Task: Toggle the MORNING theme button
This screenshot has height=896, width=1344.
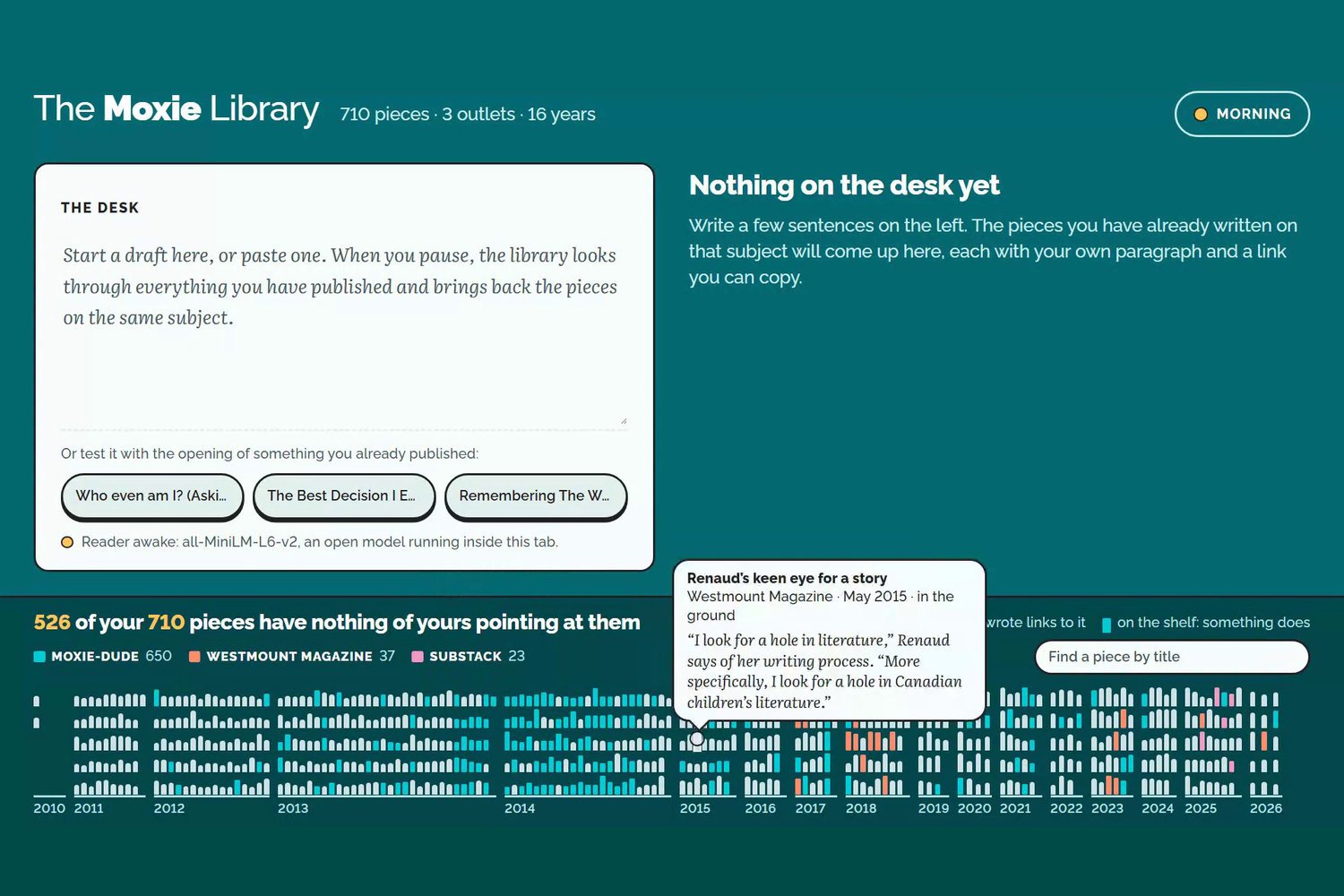Action: click(x=1242, y=114)
